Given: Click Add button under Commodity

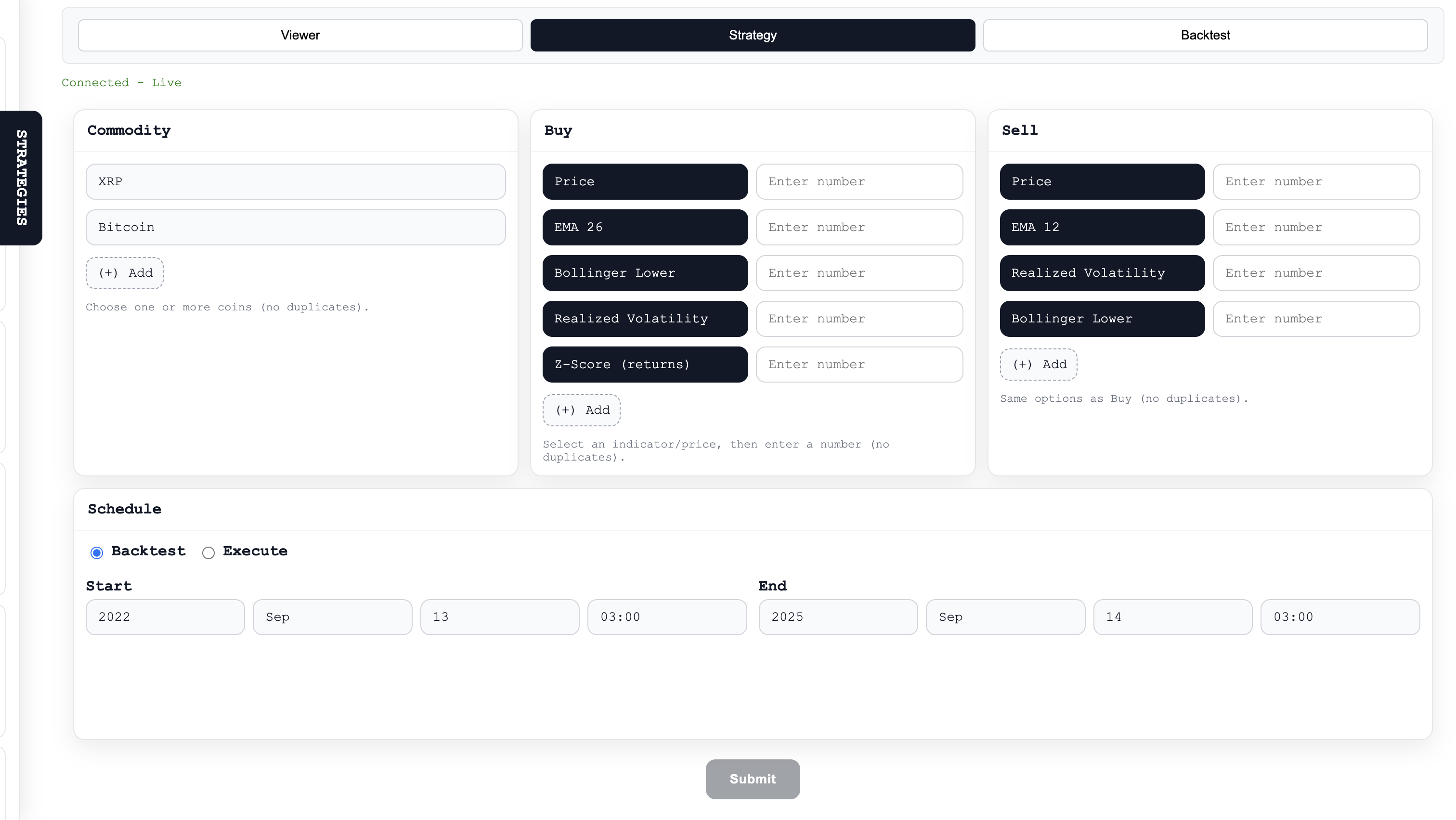Looking at the screenshot, I should click(x=124, y=273).
